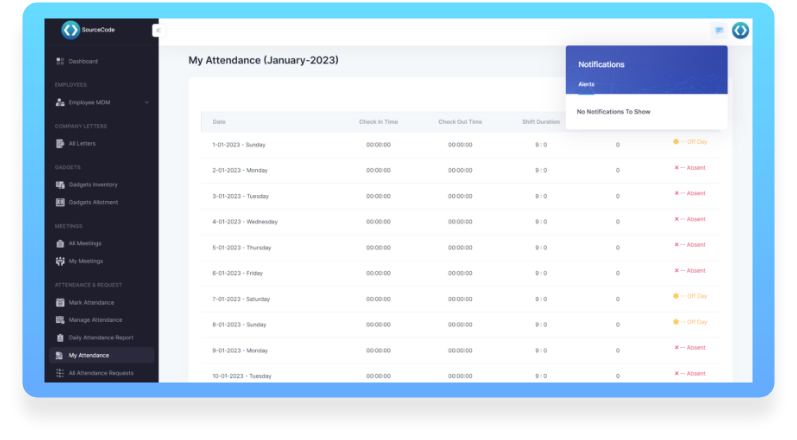
Task: Click the Check In Time column header
Action: (x=378, y=122)
